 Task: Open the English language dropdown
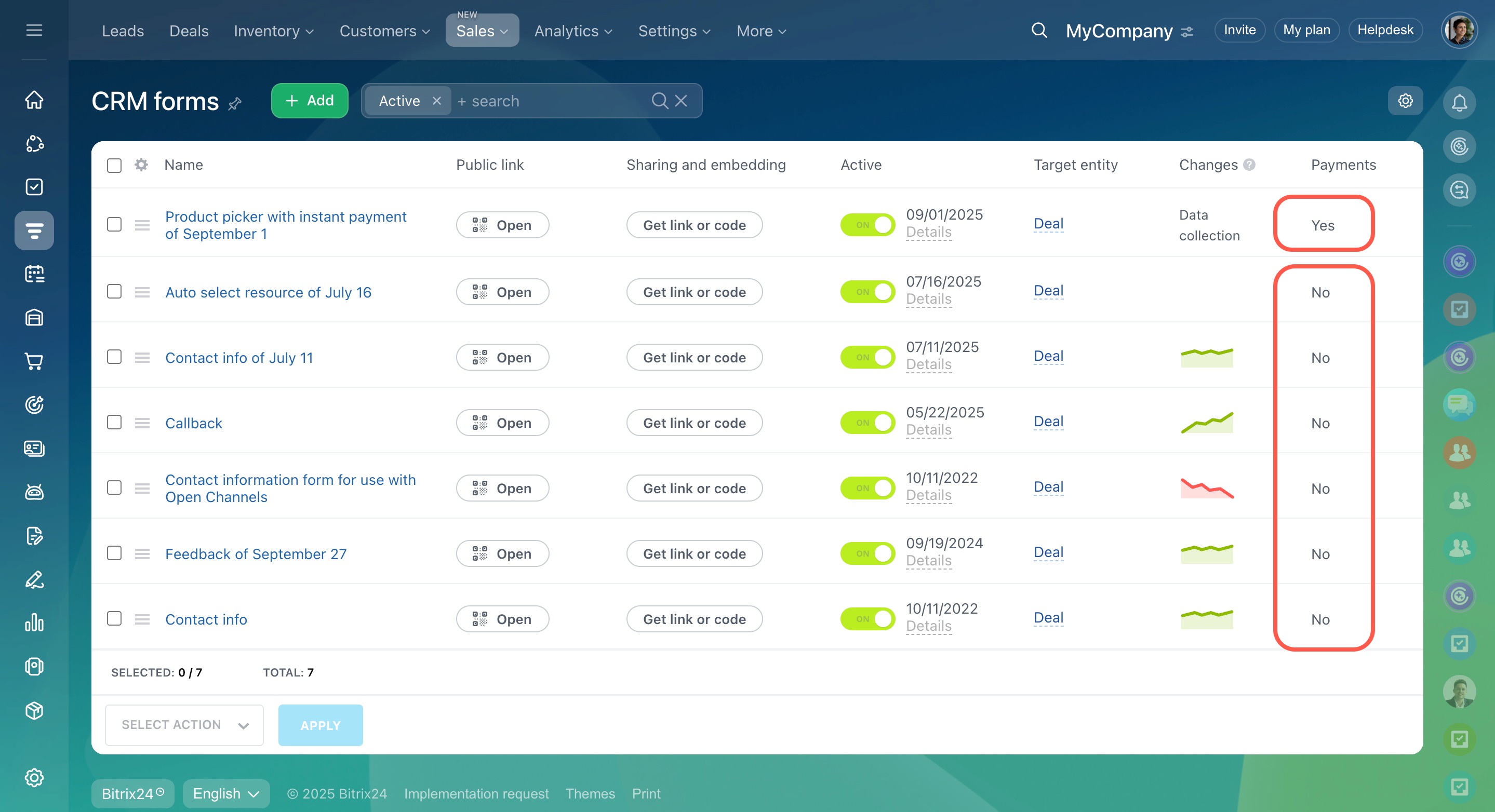[x=226, y=793]
